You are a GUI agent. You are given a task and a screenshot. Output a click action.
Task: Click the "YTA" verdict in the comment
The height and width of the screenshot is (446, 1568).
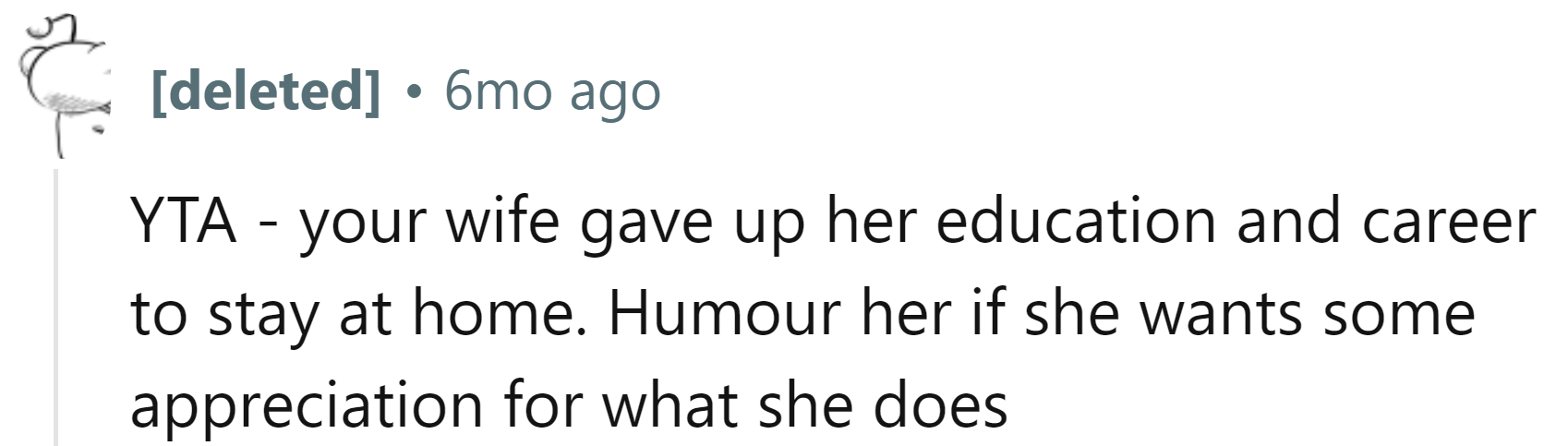pos(184,222)
